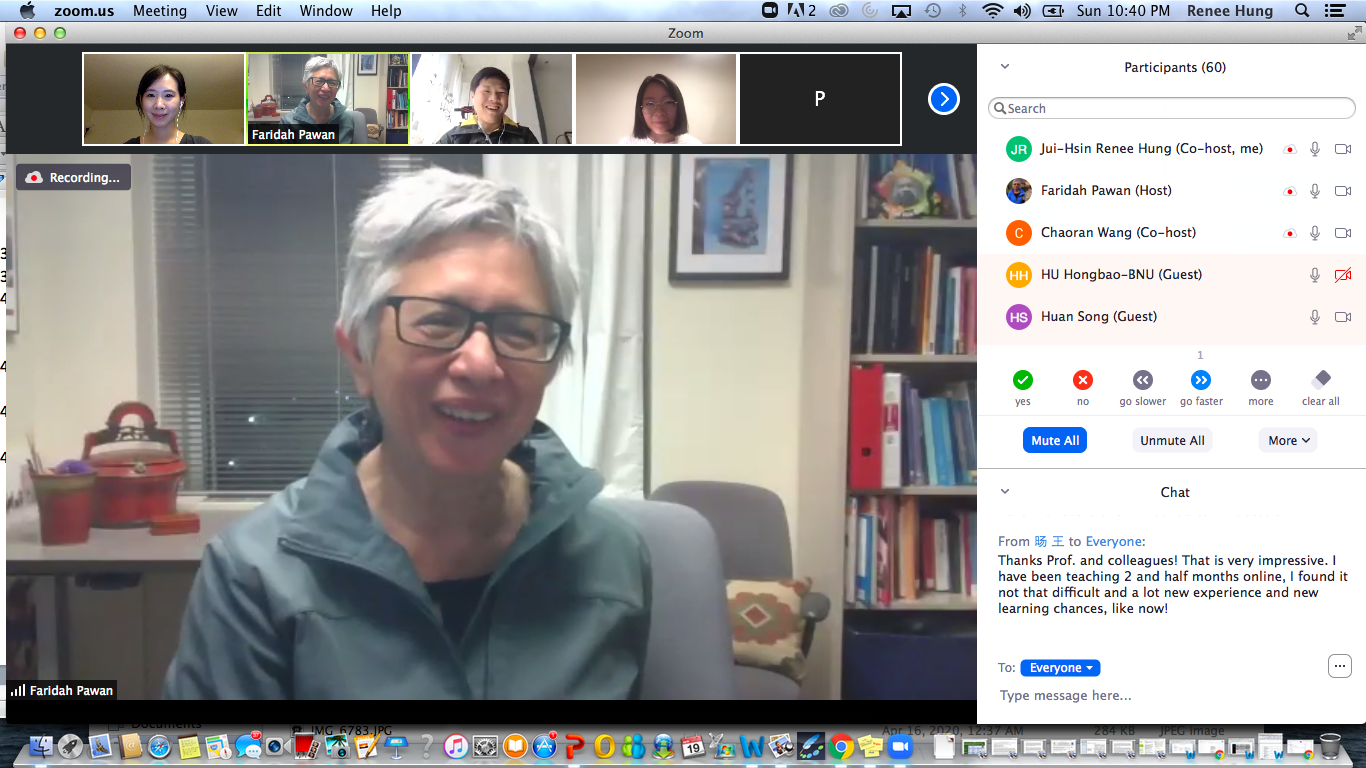Screen dimensions: 1366x768
Task: Click the red no reaction icon
Action: [1082, 380]
